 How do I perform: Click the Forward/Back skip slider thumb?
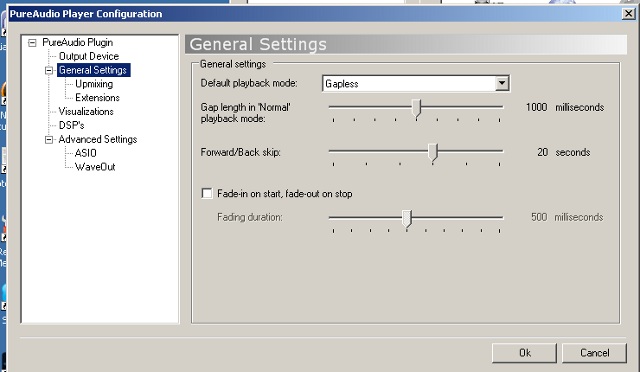[x=433, y=152]
